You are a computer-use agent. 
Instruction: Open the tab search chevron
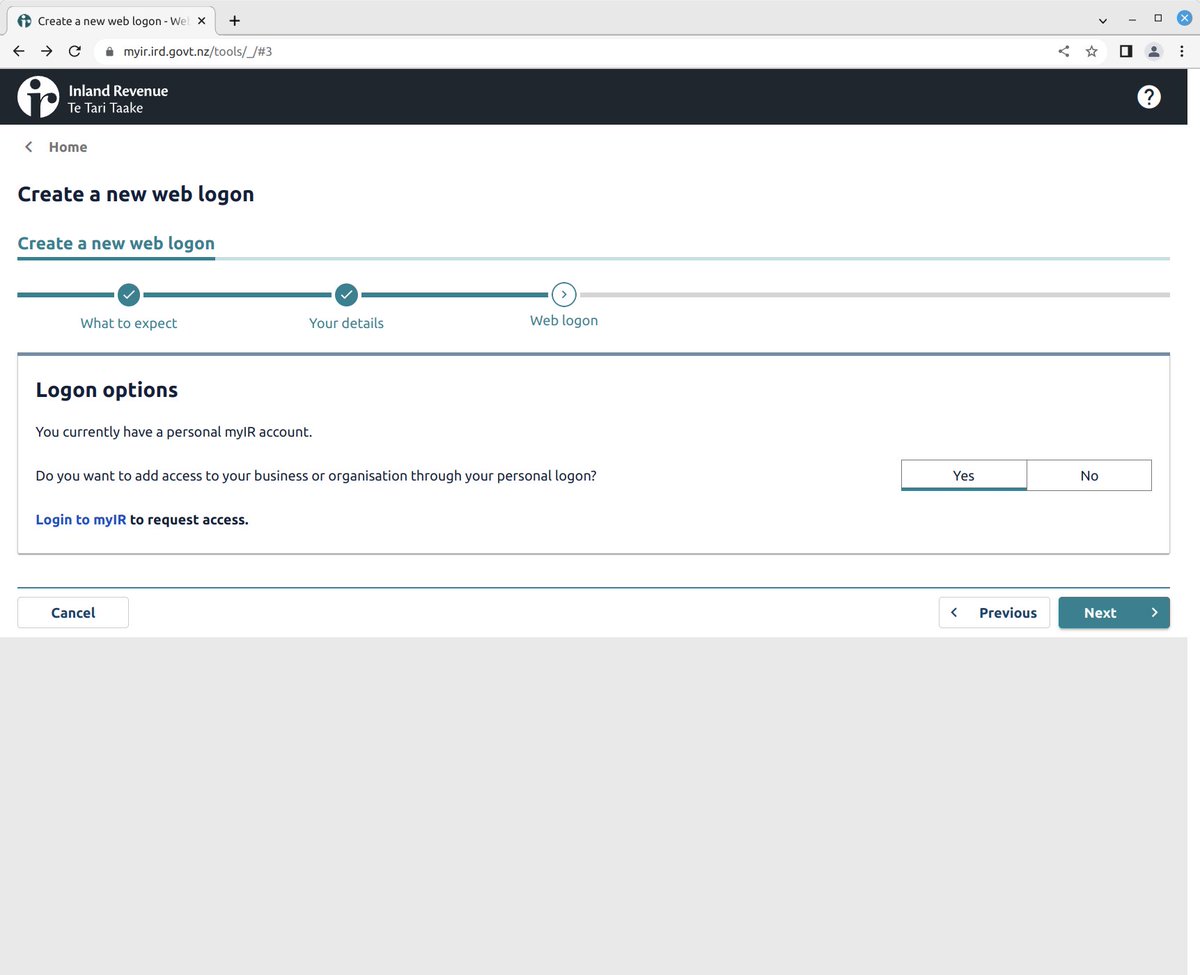[x=1103, y=20]
